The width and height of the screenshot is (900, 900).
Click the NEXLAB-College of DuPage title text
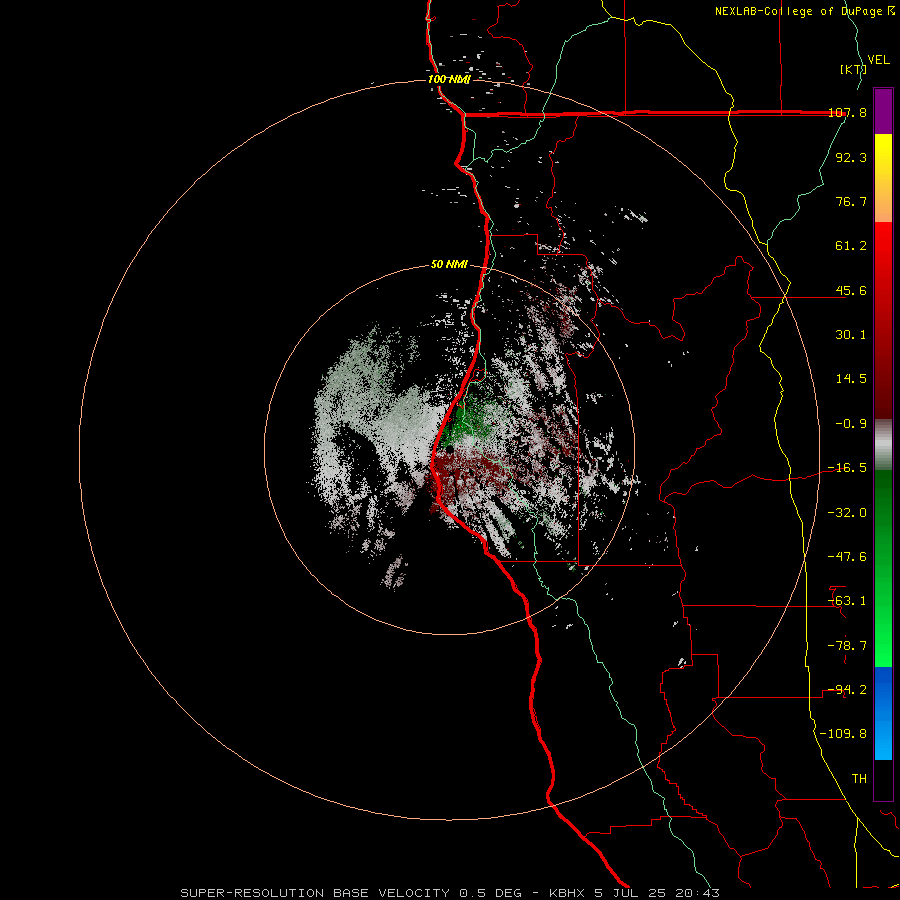pos(805,11)
